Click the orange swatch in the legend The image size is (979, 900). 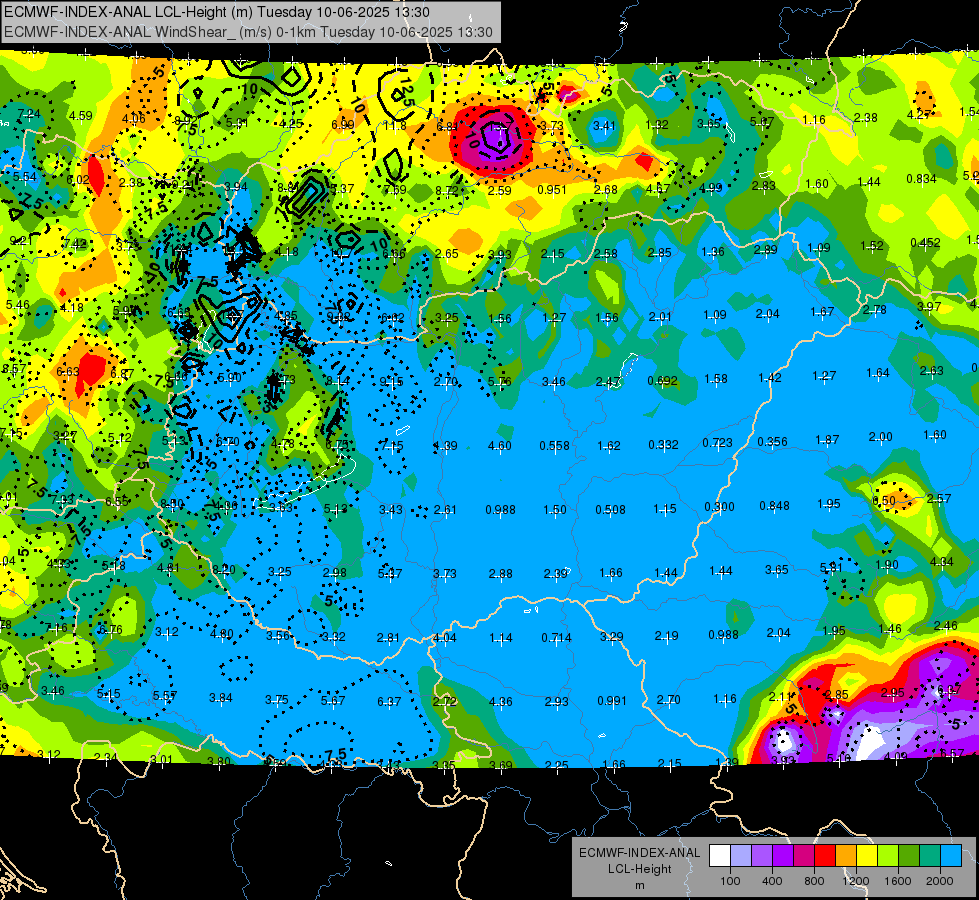tap(845, 856)
